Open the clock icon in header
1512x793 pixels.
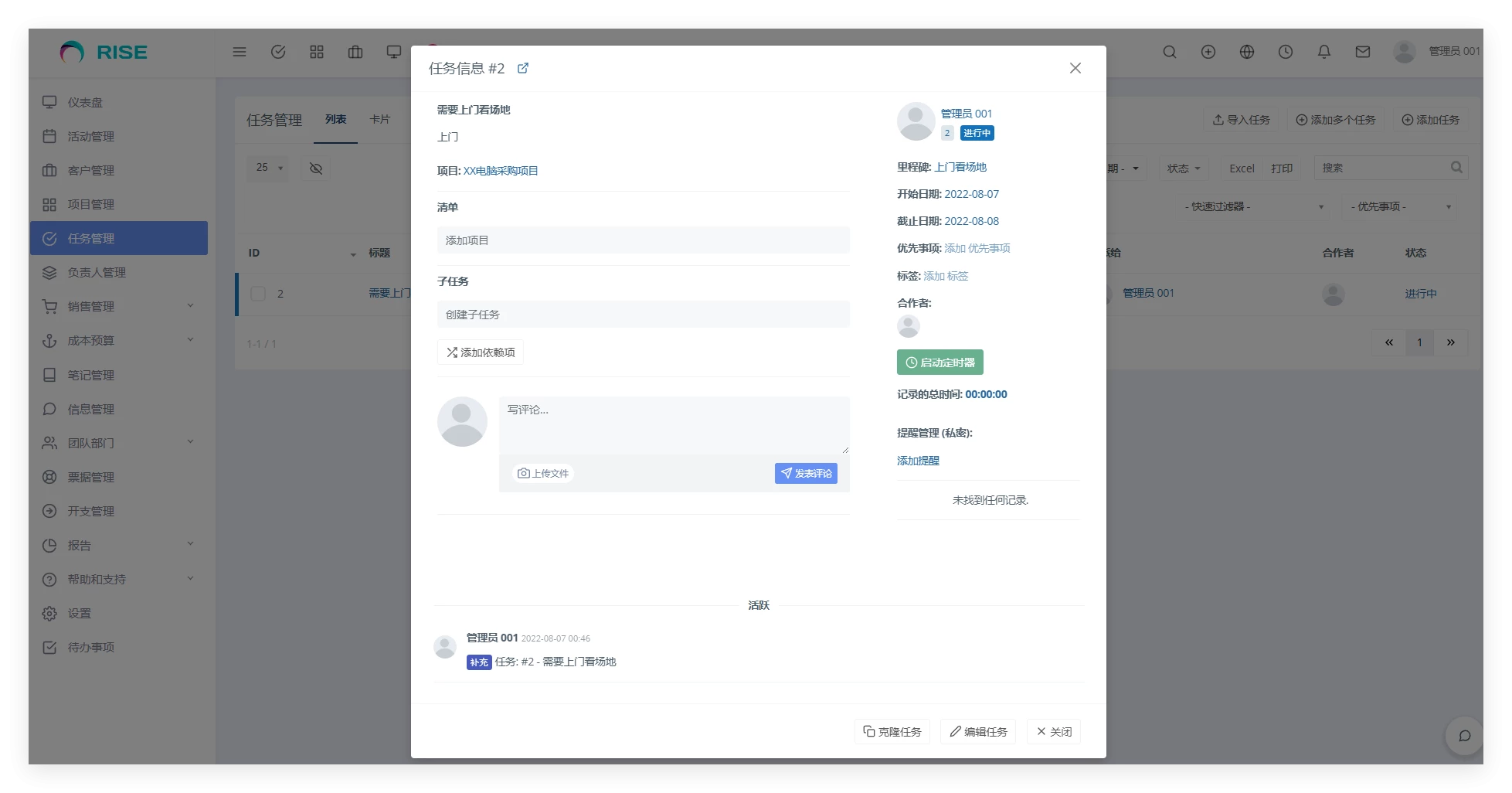point(1286,52)
